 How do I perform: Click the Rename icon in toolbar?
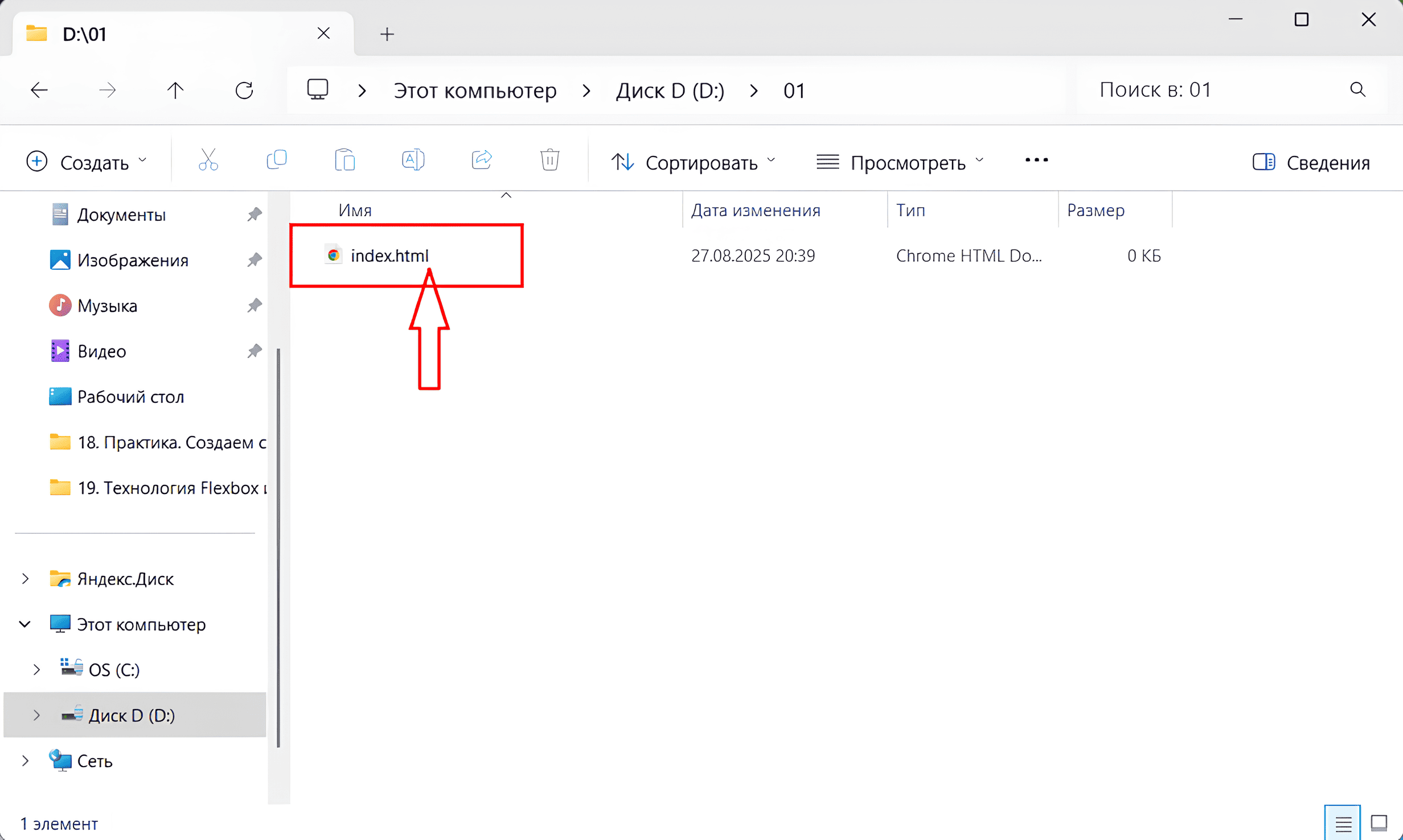pos(413,160)
